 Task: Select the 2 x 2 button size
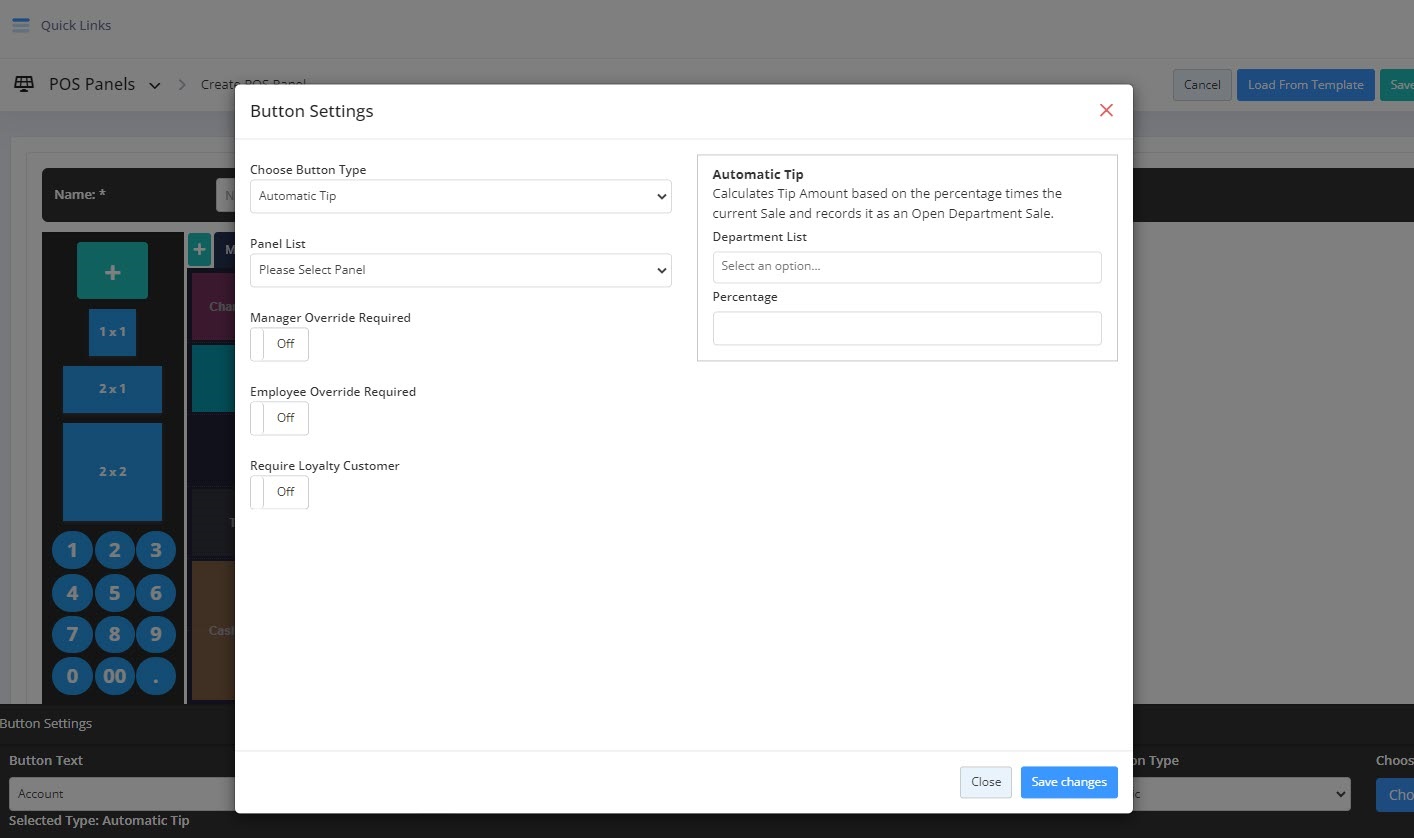(112, 472)
